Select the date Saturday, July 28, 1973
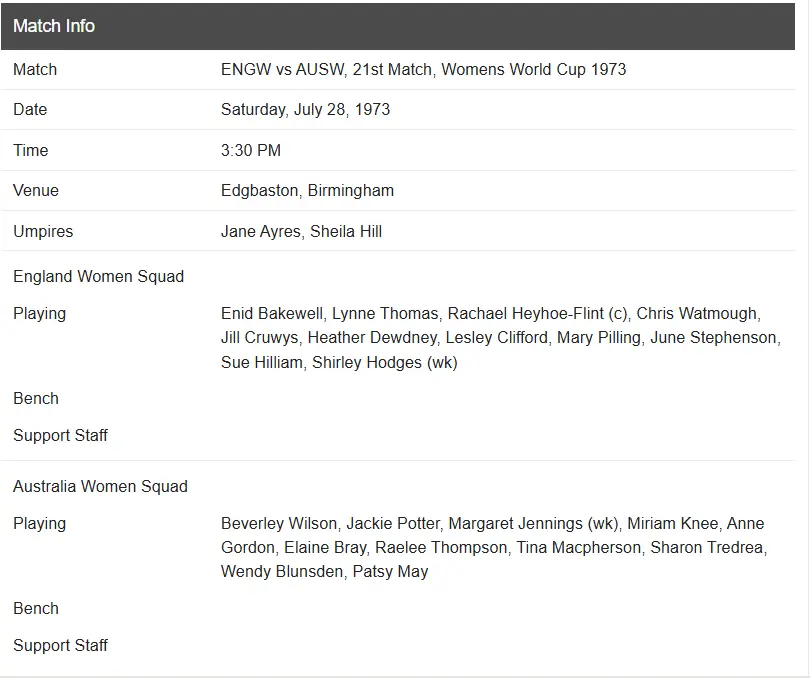810x678 pixels. click(305, 109)
